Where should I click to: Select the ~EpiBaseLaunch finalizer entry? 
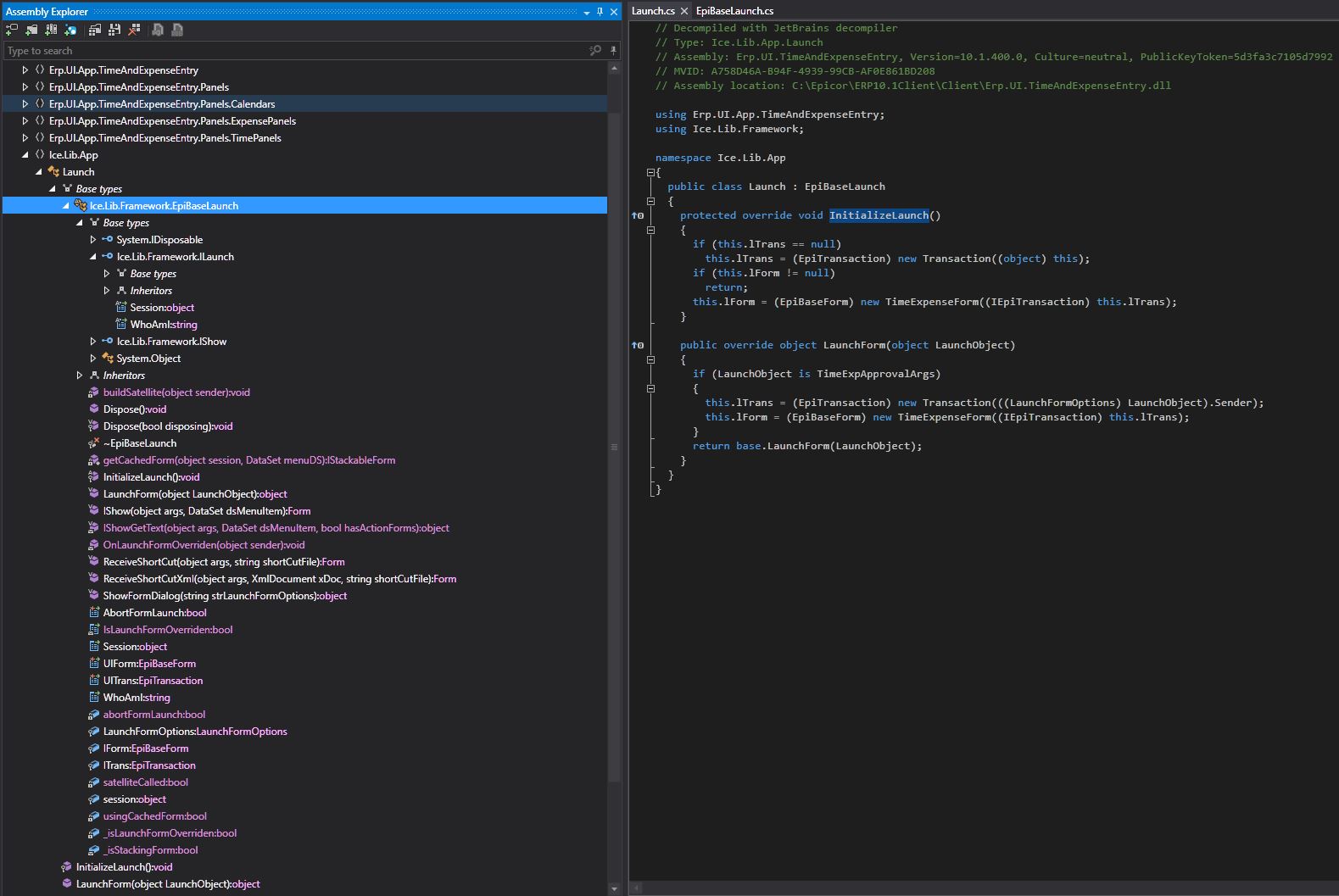coord(140,443)
